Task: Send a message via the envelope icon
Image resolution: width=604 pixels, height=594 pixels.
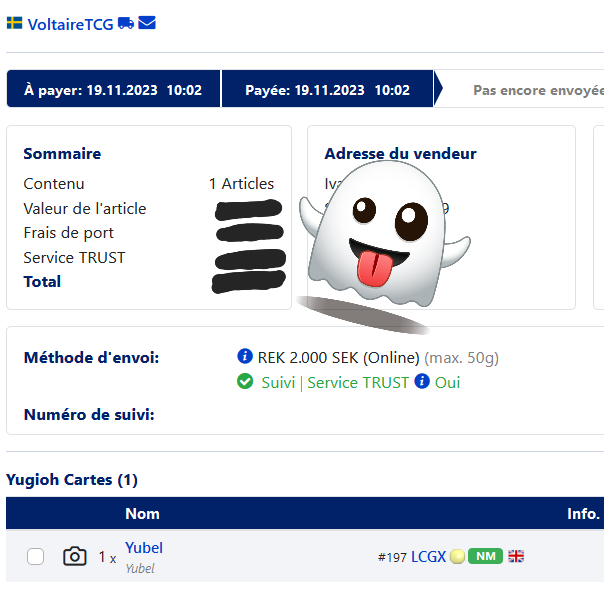Action: click(x=147, y=23)
